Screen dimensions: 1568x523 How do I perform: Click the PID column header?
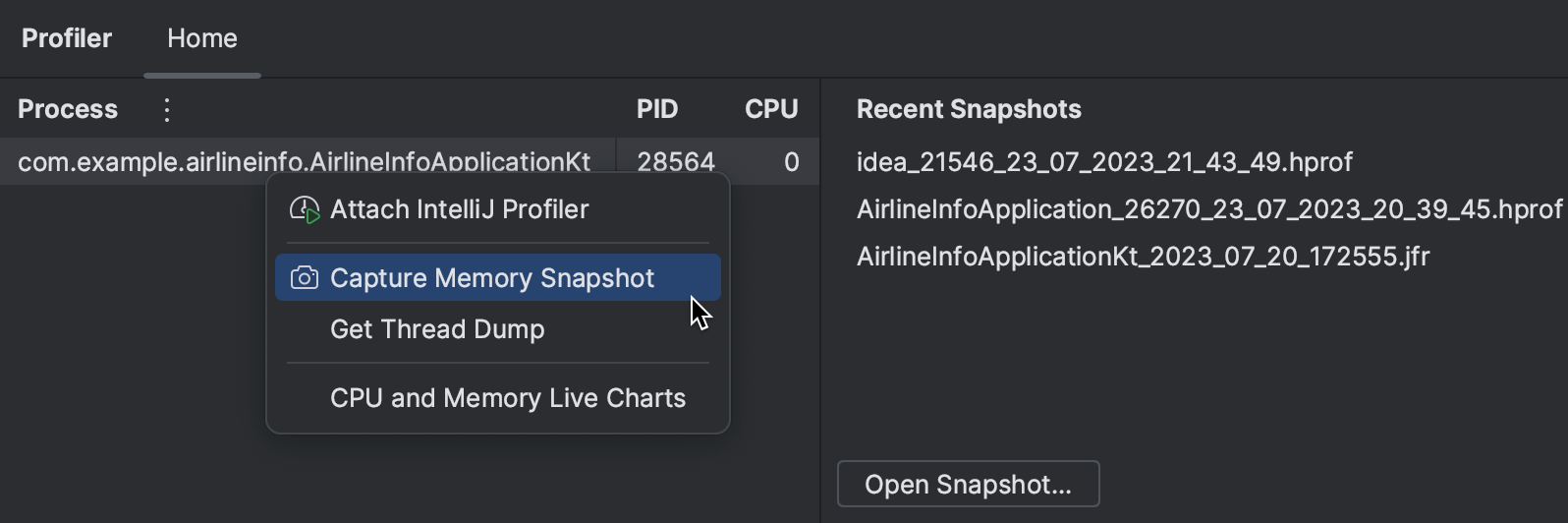tap(657, 109)
